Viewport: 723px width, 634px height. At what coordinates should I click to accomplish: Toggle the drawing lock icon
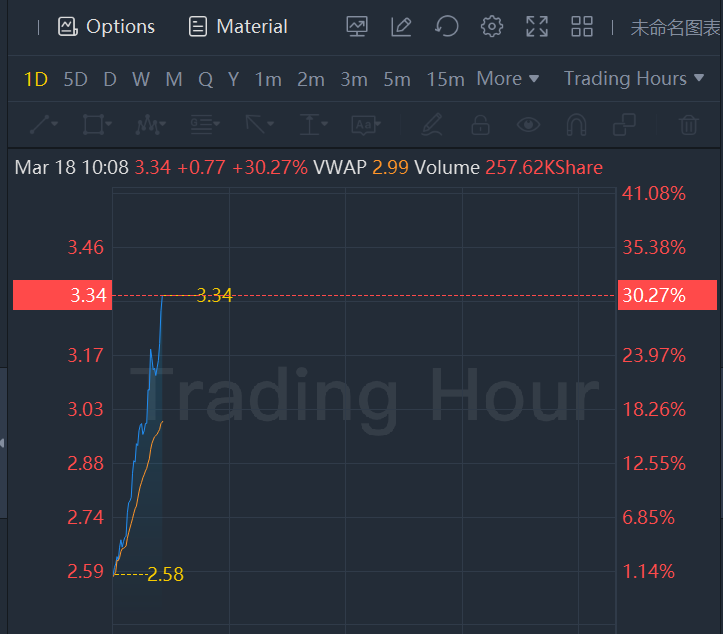click(480, 125)
